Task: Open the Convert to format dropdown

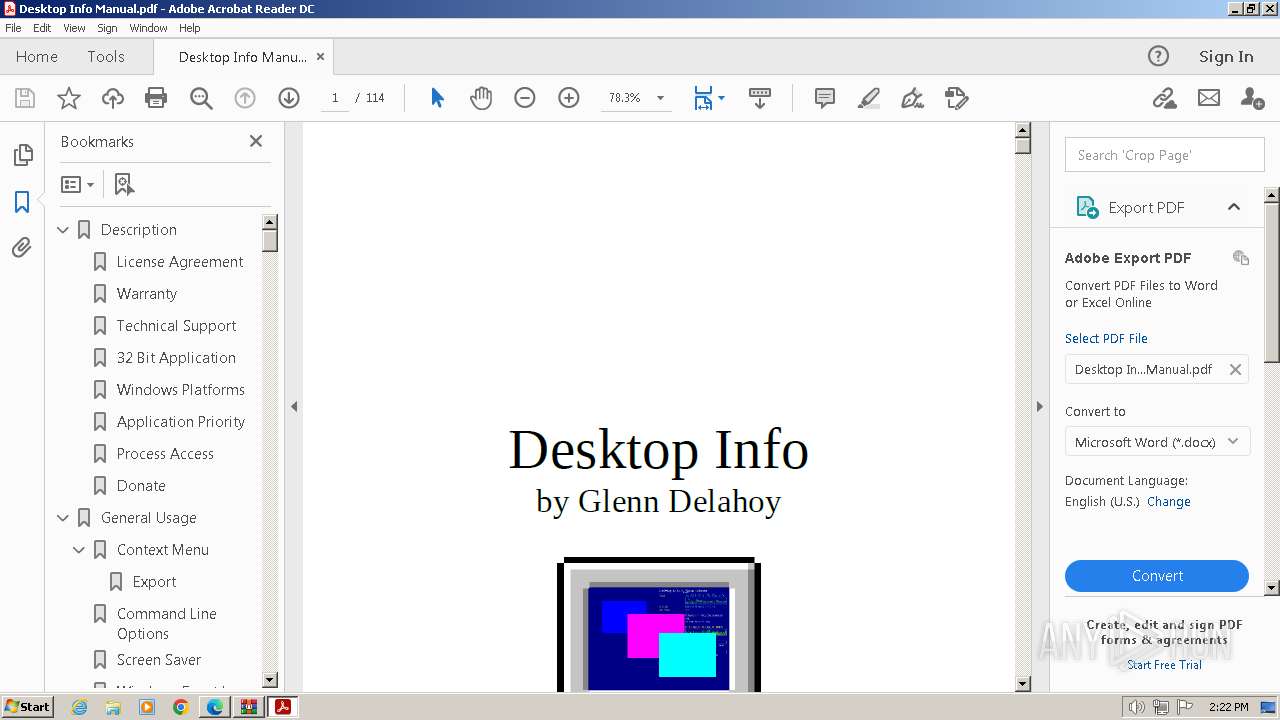Action: [1157, 442]
